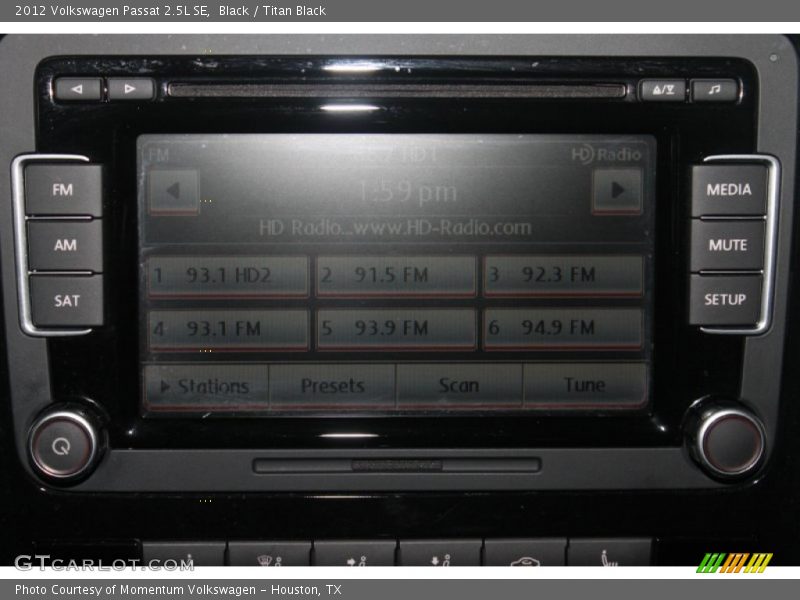800x600 pixels.
Task: Open the SETUP menu button
Action: tap(725, 299)
